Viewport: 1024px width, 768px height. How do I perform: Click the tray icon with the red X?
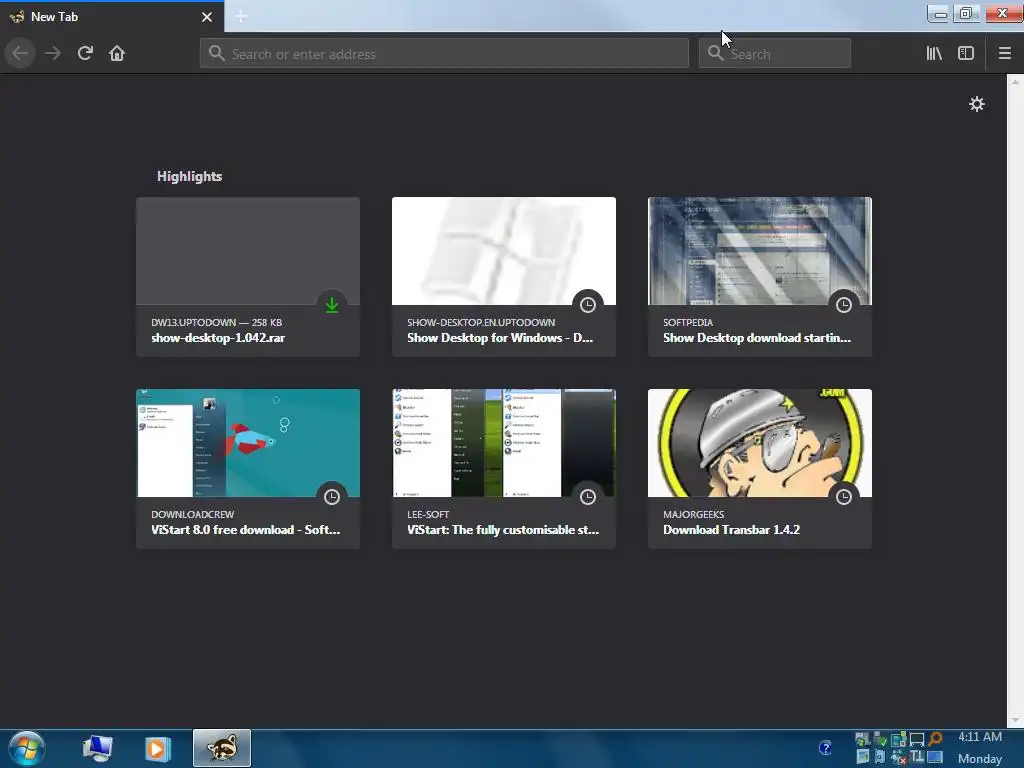[x=899, y=757]
